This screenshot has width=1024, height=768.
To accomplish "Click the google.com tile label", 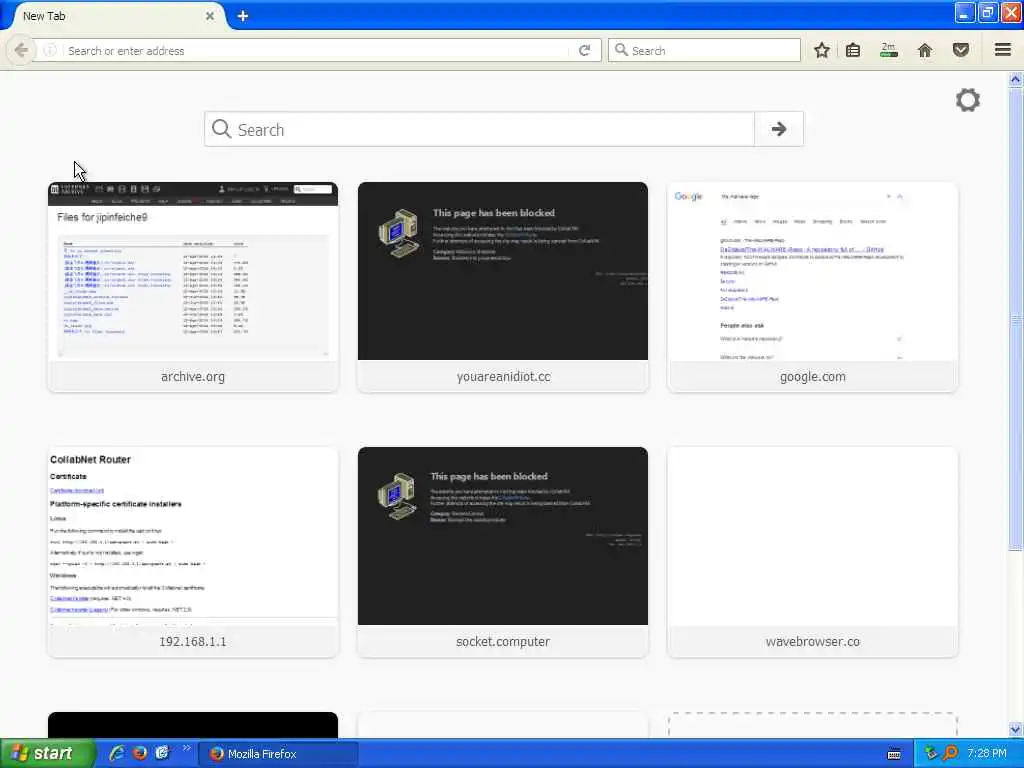I will (x=812, y=376).
